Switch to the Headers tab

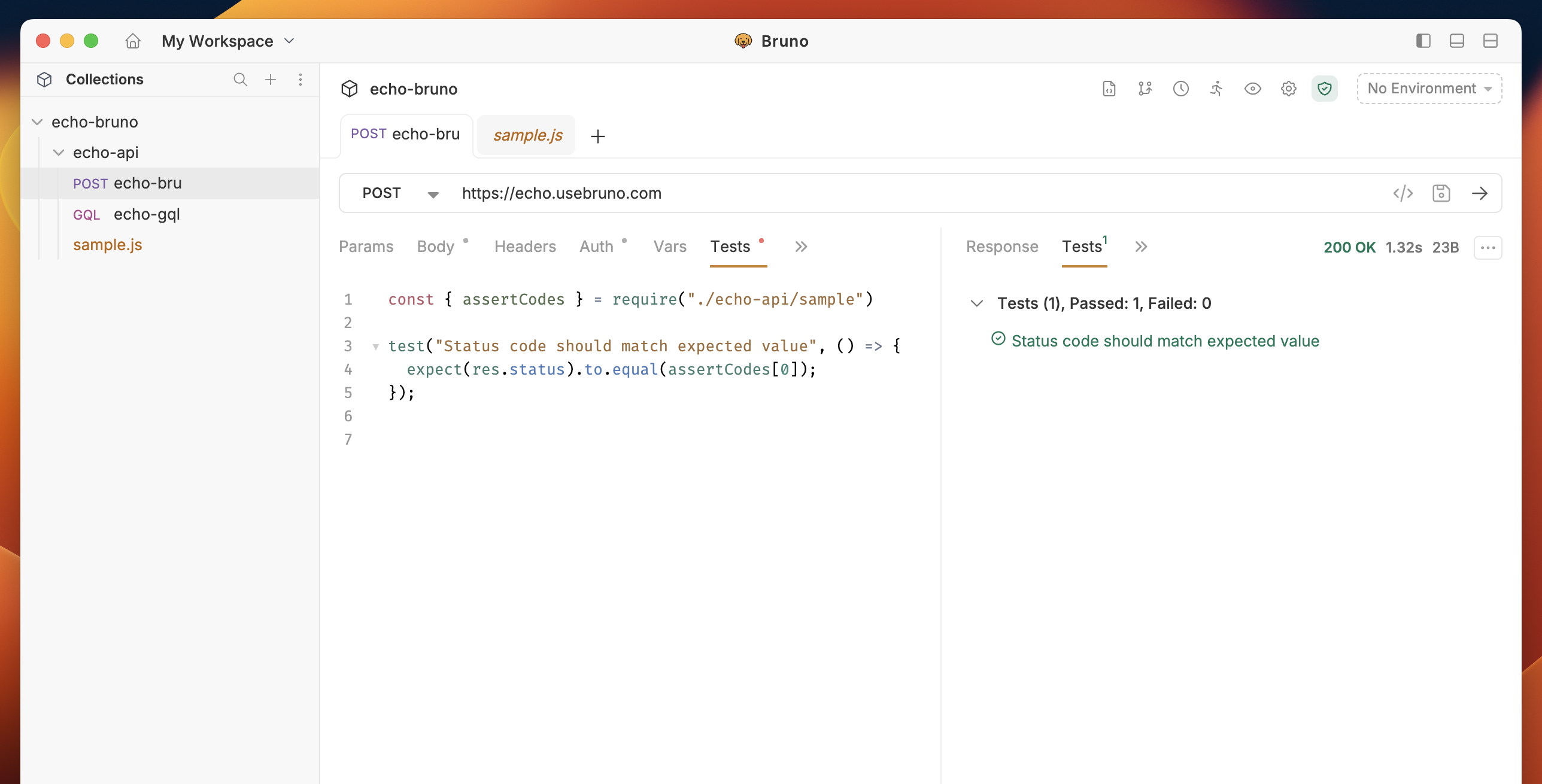[x=525, y=246]
